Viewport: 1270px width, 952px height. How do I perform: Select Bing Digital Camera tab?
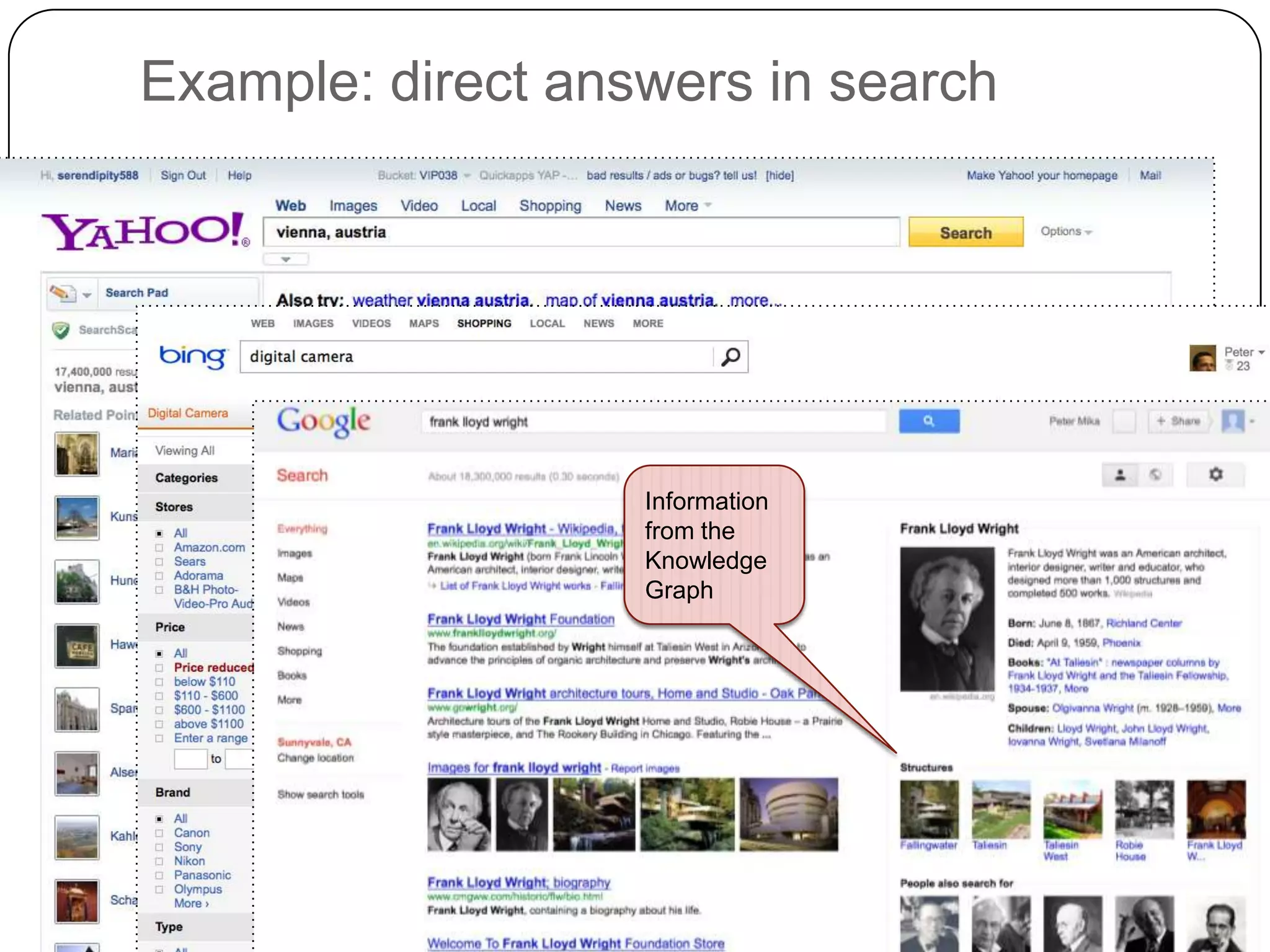pos(188,413)
